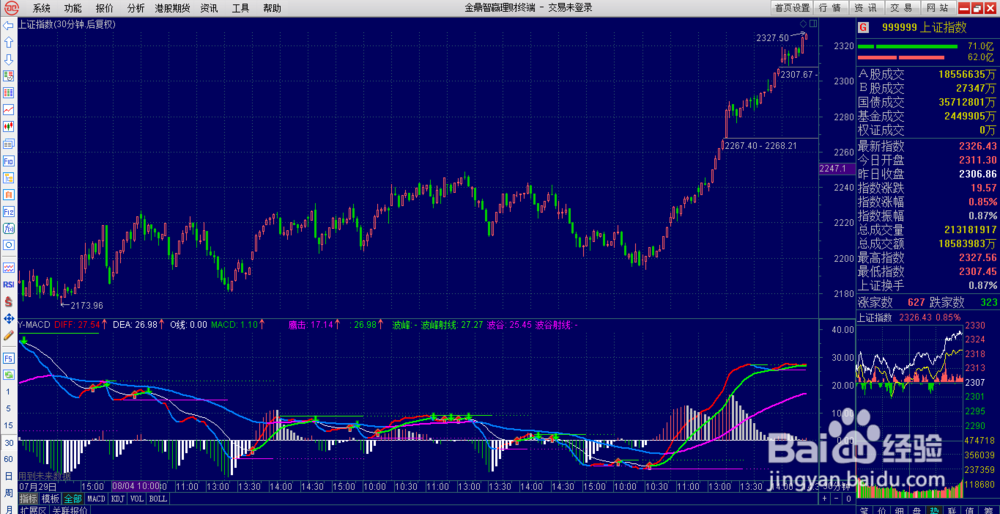1000x514 pixels.
Task: Click the back arrow icon in left sidebar
Action: 8,26
